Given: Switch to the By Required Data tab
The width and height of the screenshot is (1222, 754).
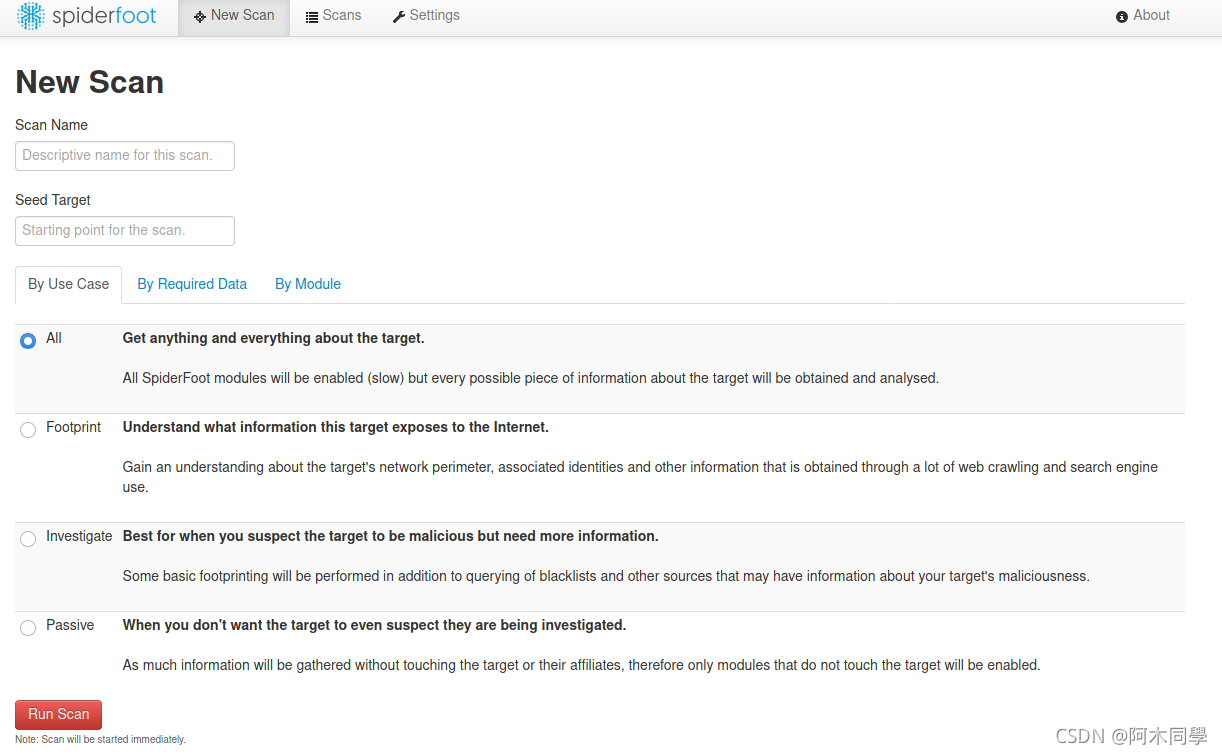Looking at the screenshot, I should tap(192, 284).
